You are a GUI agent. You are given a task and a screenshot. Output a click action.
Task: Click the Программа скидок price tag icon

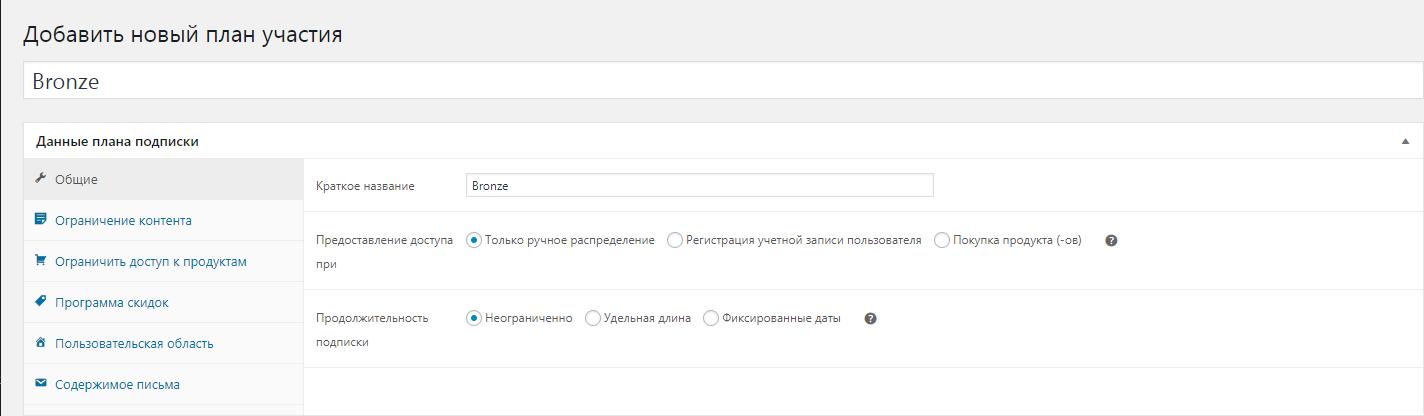[40, 301]
